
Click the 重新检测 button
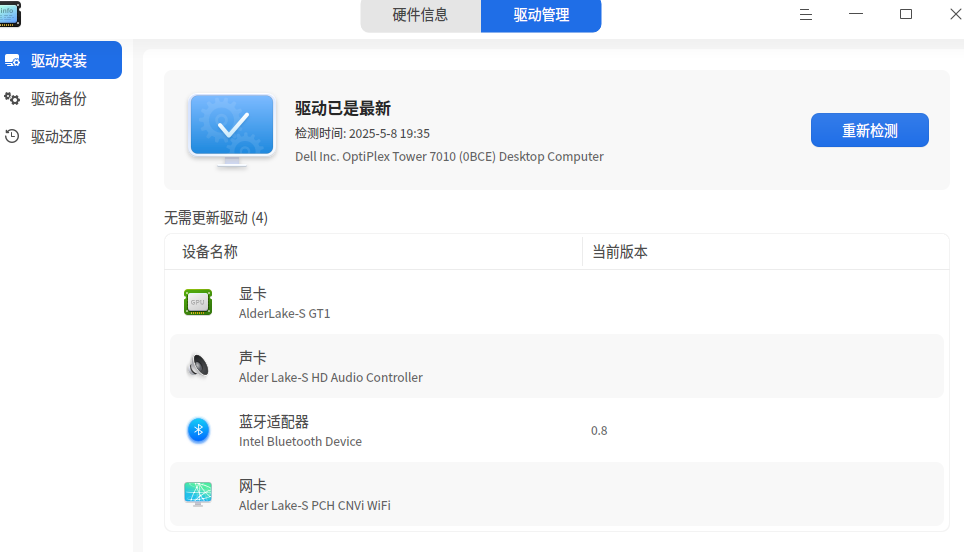tap(869, 130)
